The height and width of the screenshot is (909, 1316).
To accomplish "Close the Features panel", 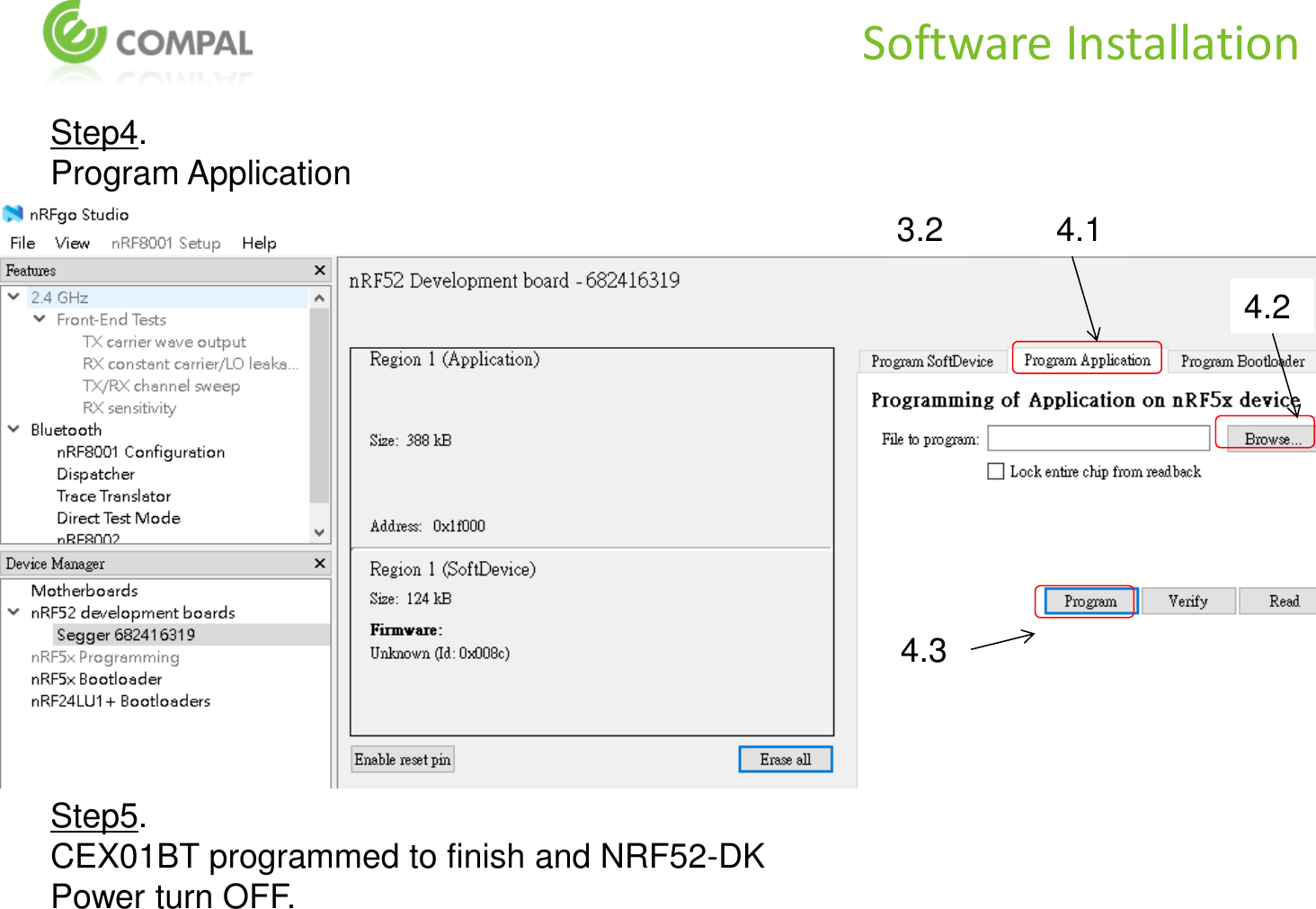I will click(319, 270).
